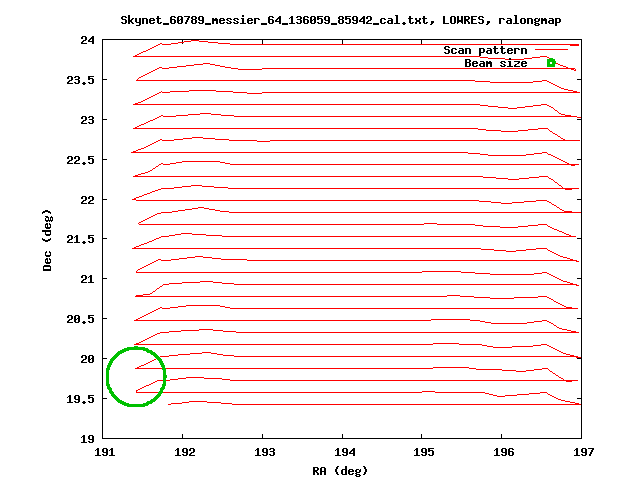Click the 'Beam size' legend label

click(x=496, y=64)
